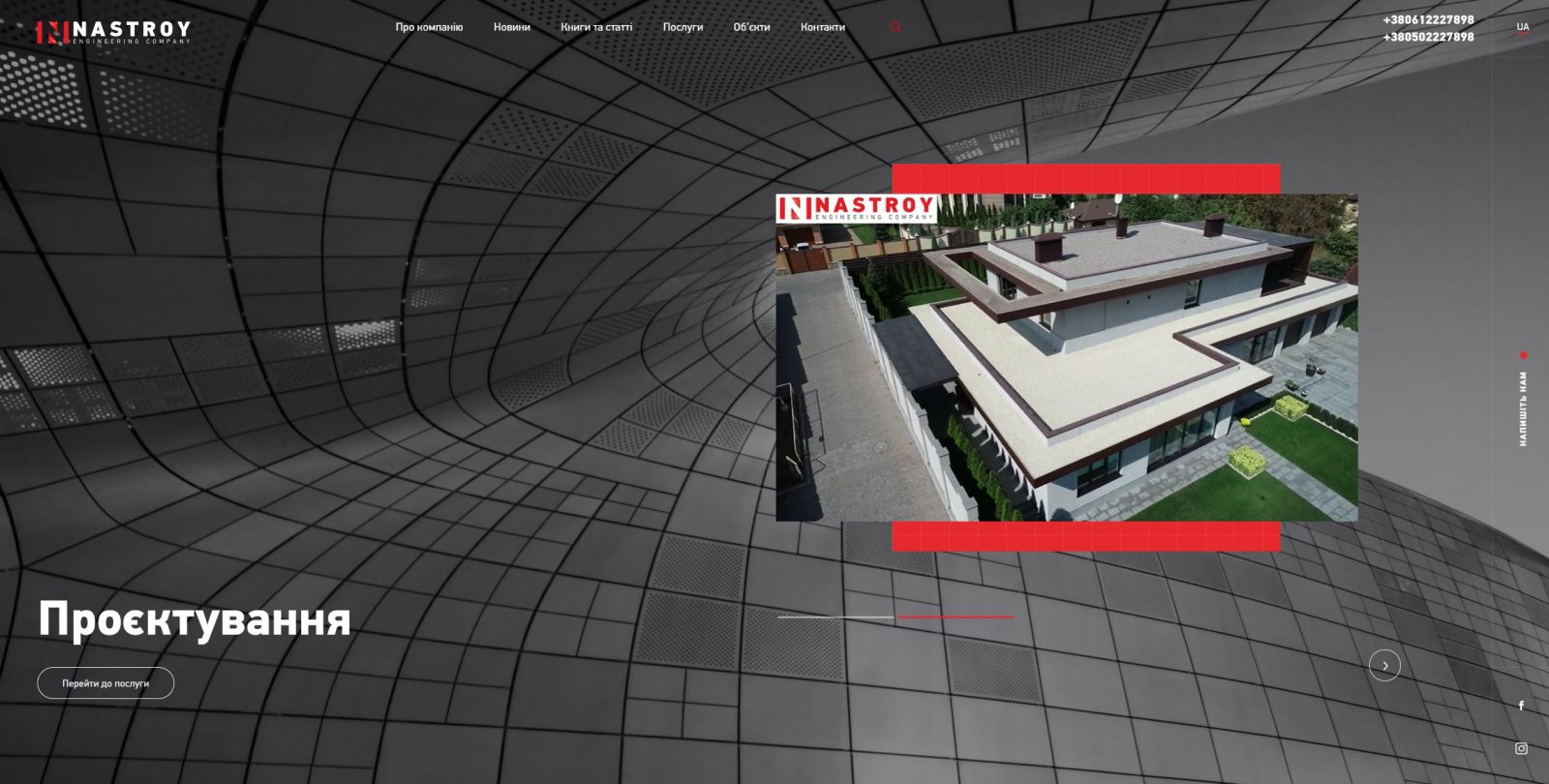Open the Контакти page
The height and width of the screenshot is (784, 1549).
tap(822, 27)
